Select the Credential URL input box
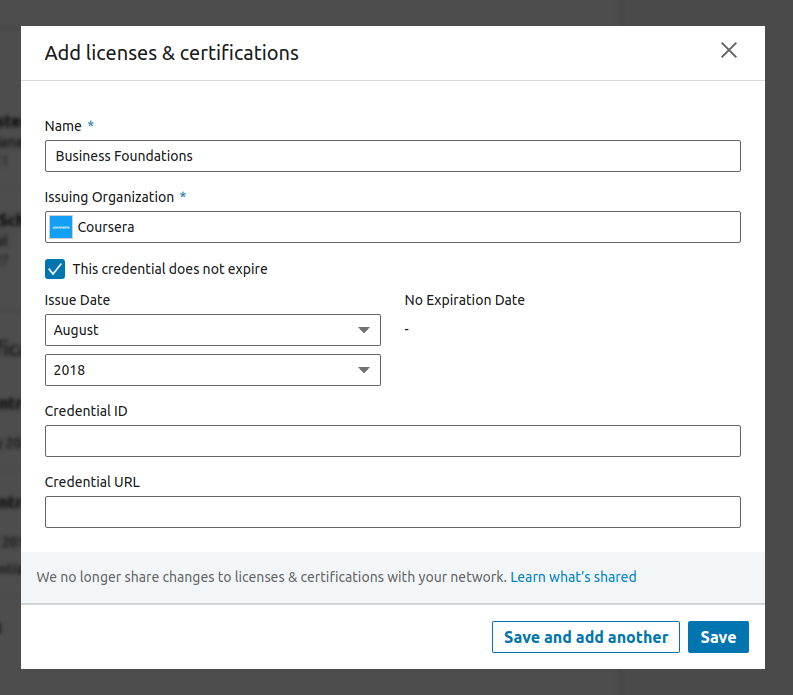The width and height of the screenshot is (793, 695). coord(392,512)
